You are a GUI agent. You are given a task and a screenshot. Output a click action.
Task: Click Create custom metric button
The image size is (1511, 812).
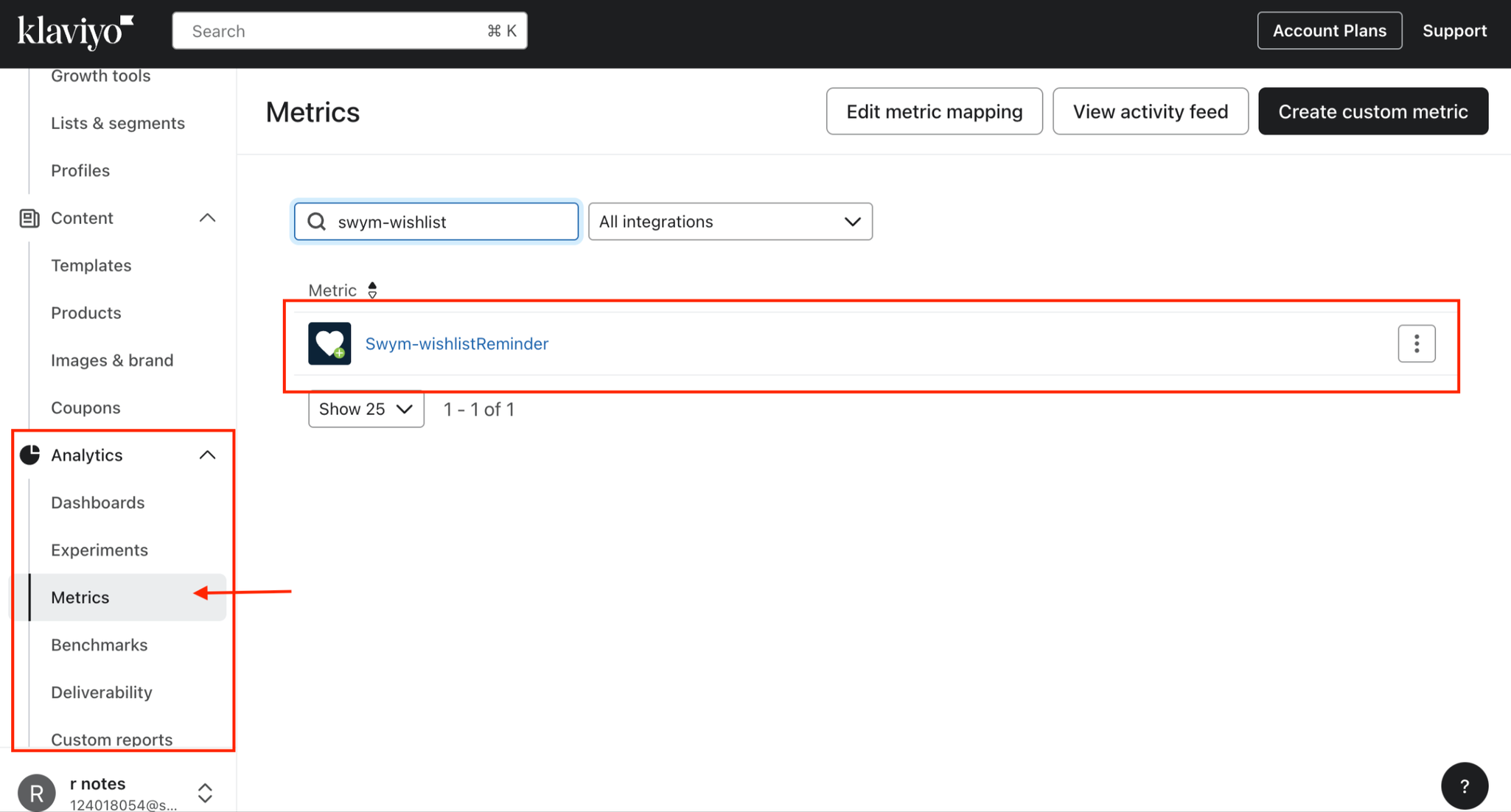[1372, 111]
